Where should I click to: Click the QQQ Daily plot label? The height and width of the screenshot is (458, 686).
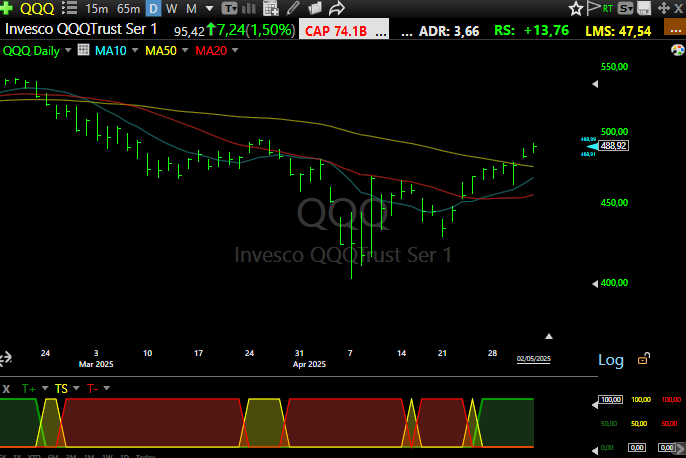pyautogui.click(x=31, y=51)
